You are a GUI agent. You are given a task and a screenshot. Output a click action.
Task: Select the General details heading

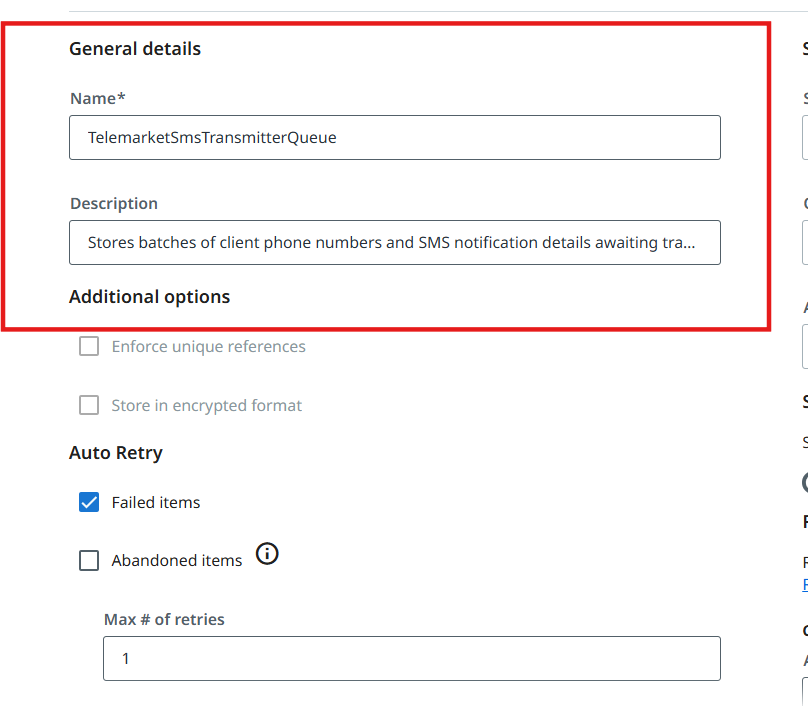135,49
